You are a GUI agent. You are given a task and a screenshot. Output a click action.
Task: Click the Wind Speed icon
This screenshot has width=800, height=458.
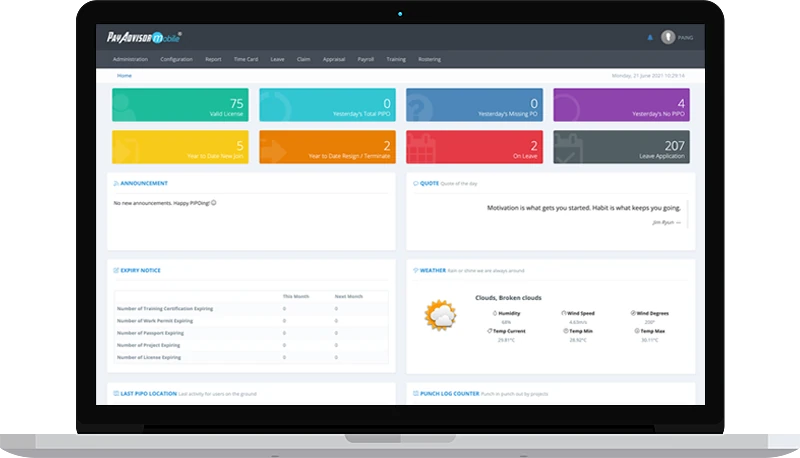[x=563, y=313]
